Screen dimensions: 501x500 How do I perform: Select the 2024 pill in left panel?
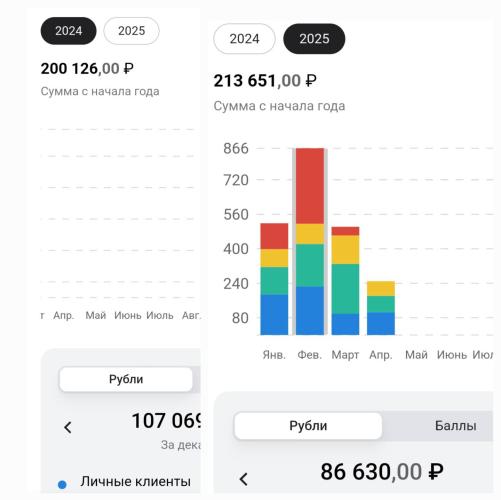(68, 31)
